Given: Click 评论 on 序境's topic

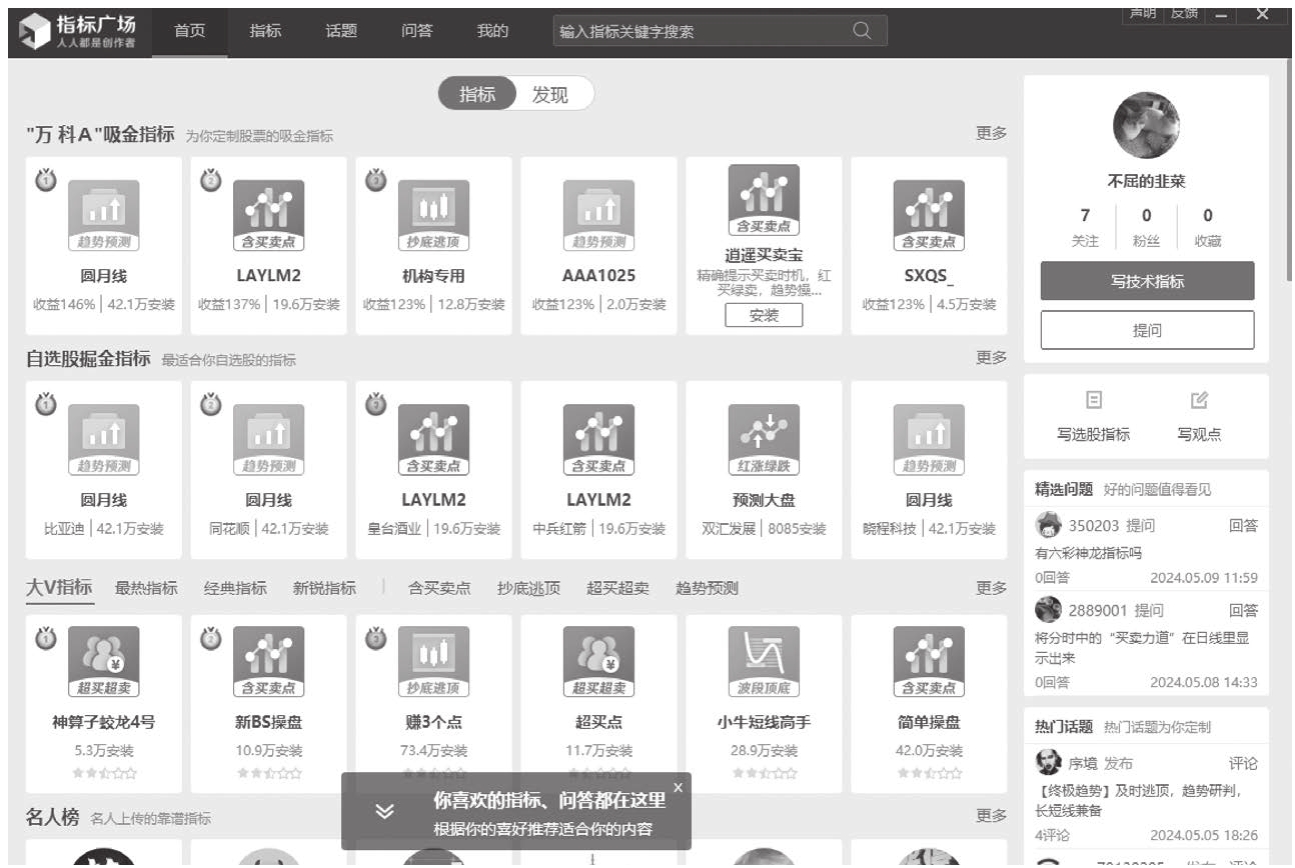Looking at the screenshot, I should tap(1243, 764).
